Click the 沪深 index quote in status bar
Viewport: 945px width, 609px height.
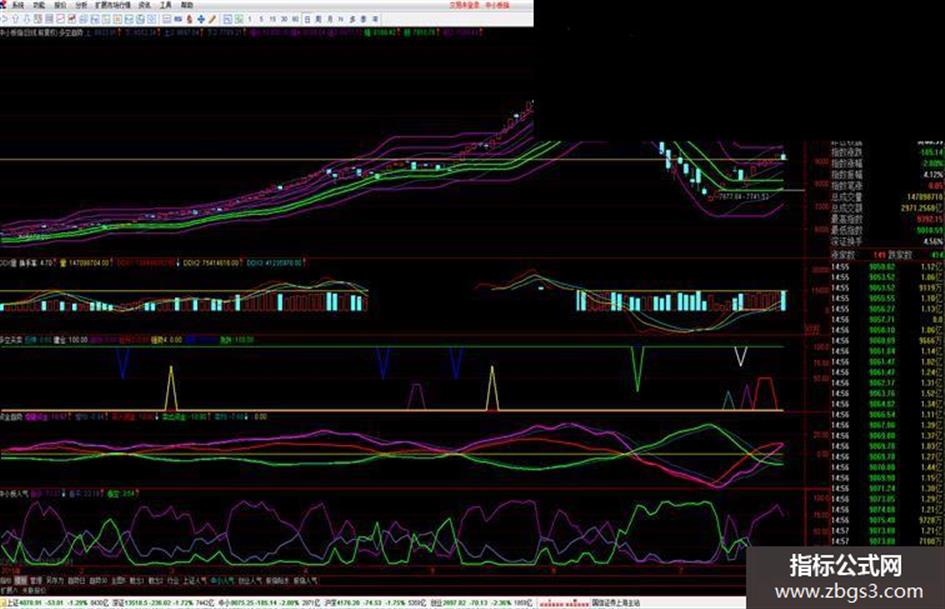coord(377,602)
